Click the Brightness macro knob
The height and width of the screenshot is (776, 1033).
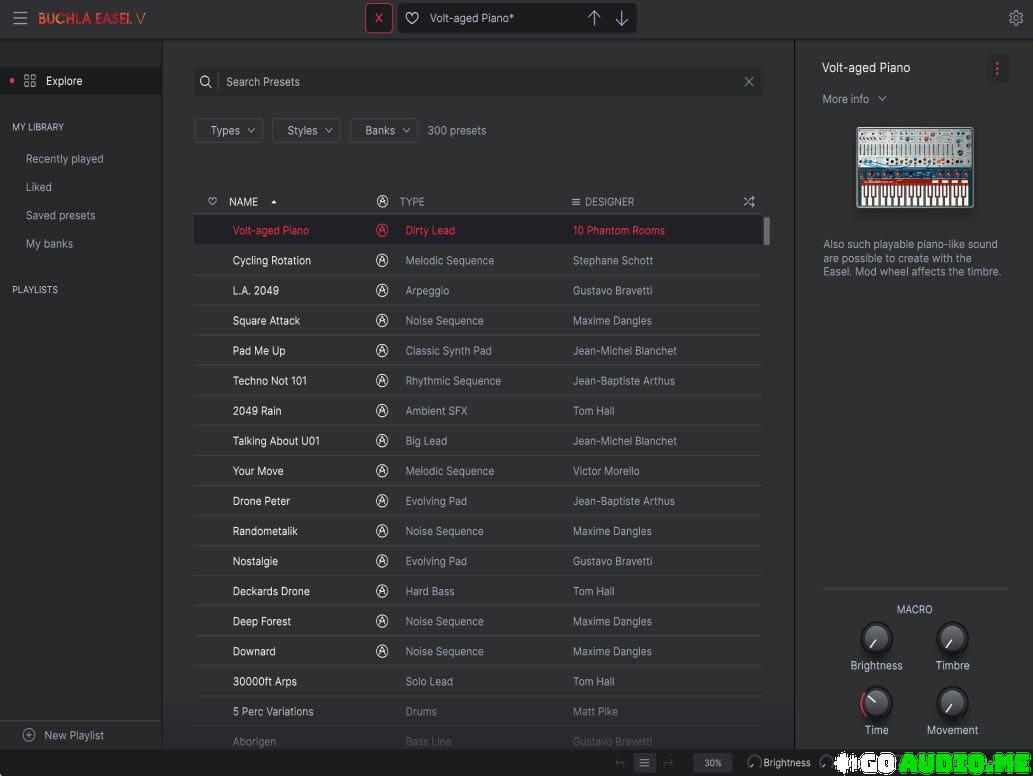click(876, 638)
